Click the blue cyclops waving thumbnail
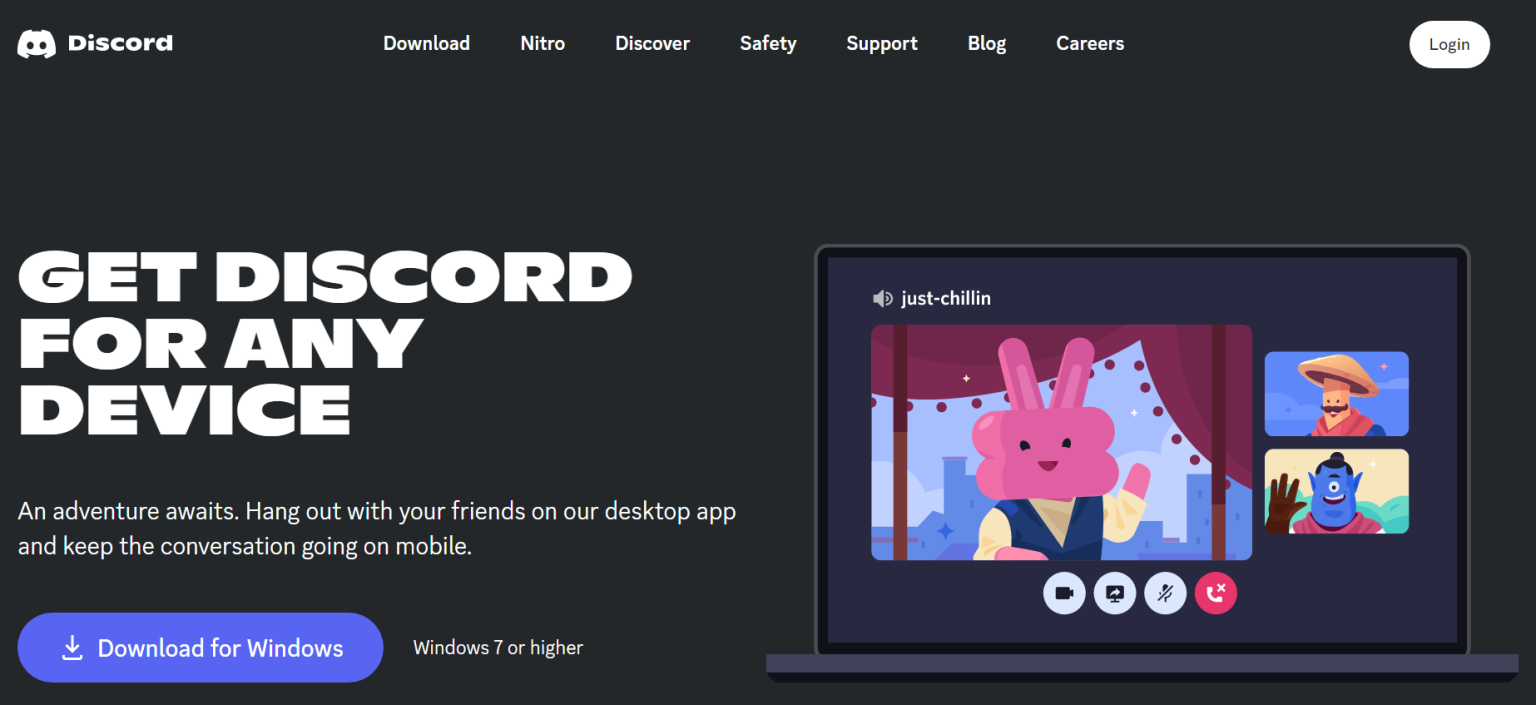Image resolution: width=1536 pixels, height=705 pixels. (1336, 491)
